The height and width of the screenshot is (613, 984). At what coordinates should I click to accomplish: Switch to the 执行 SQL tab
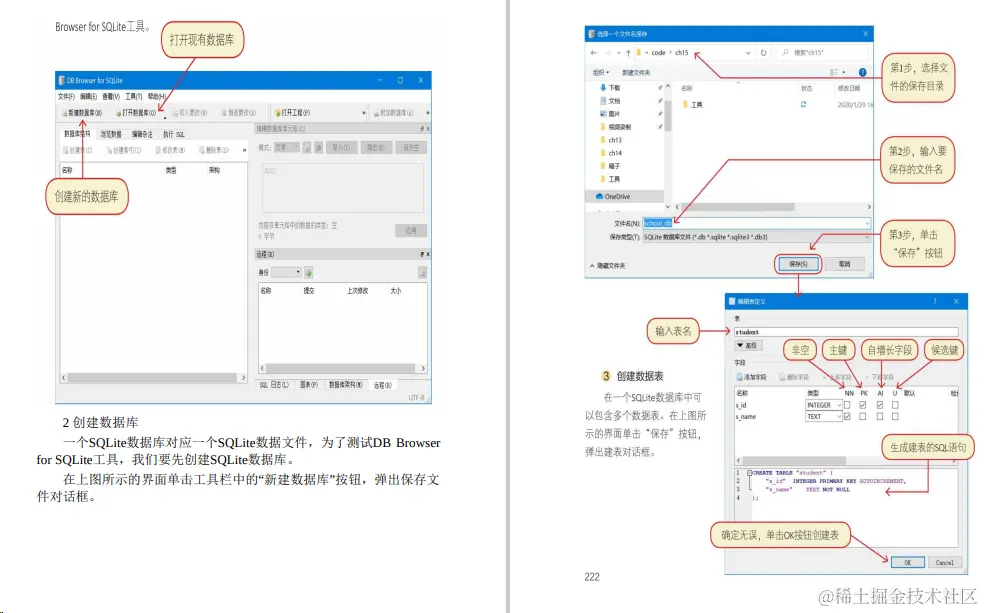174,134
